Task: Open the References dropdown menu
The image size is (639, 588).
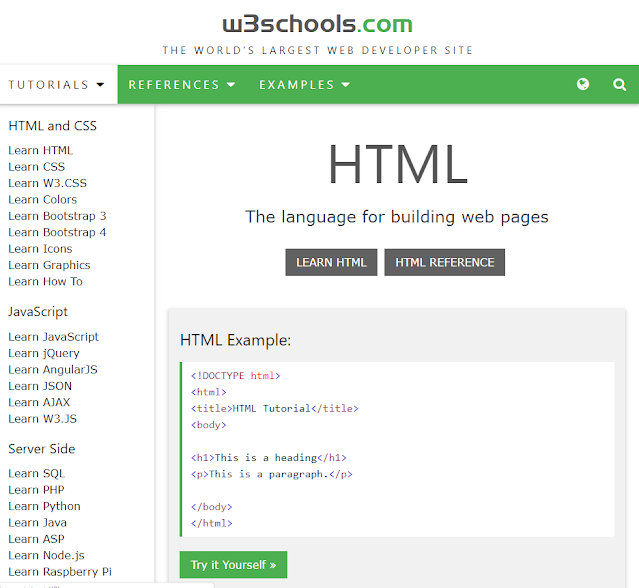Action: tap(182, 85)
